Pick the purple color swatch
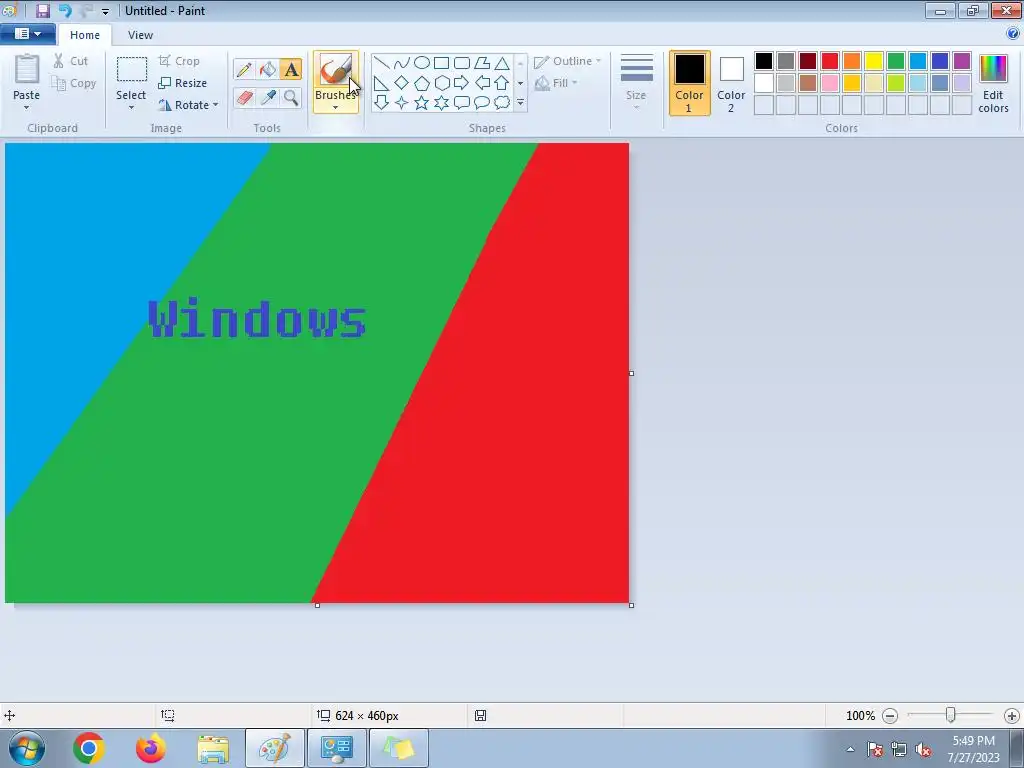Viewport: 1024px width, 768px height. point(962,61)
